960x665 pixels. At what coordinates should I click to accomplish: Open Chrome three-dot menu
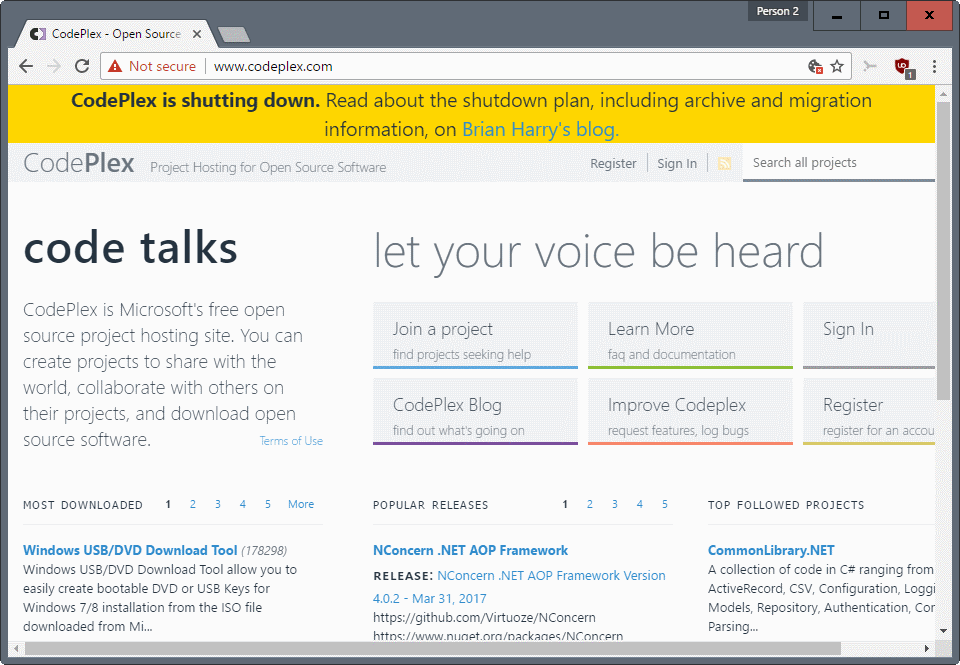934,66
